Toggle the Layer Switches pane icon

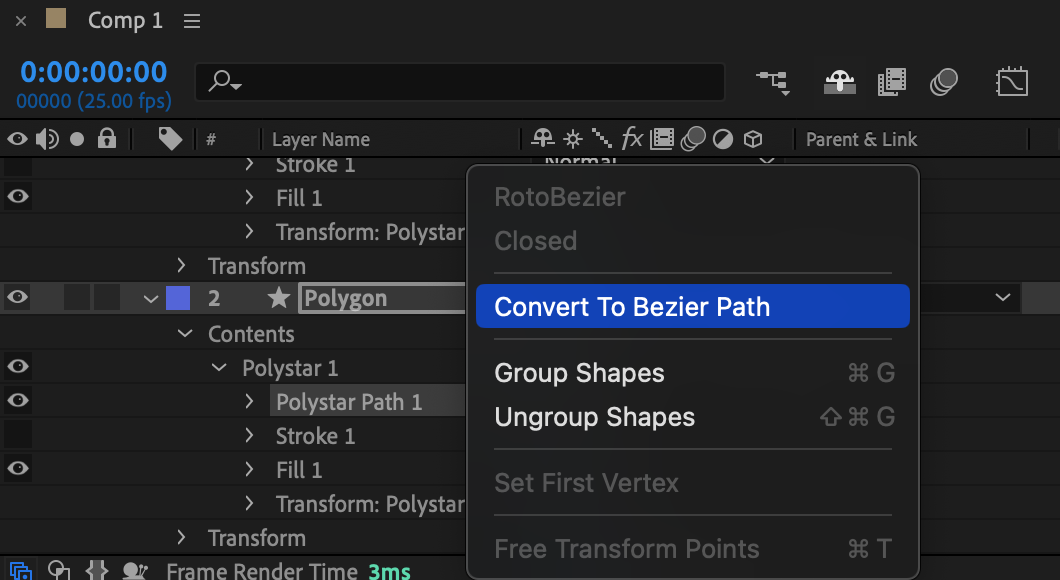click(x=20, y=571)
